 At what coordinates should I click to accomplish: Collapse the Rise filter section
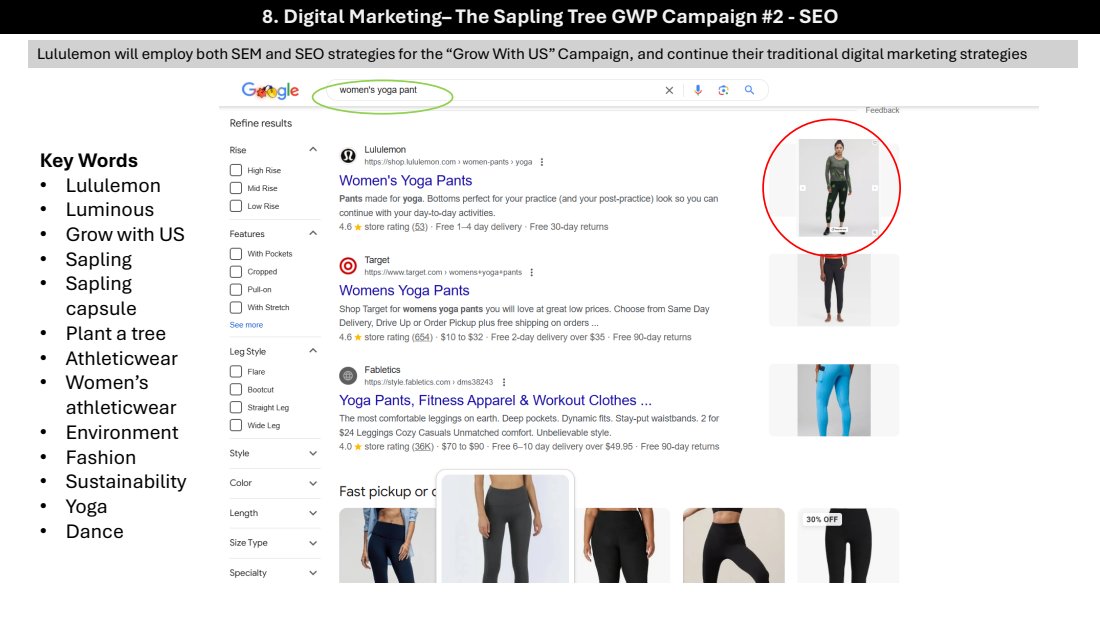tap(313, 149)
